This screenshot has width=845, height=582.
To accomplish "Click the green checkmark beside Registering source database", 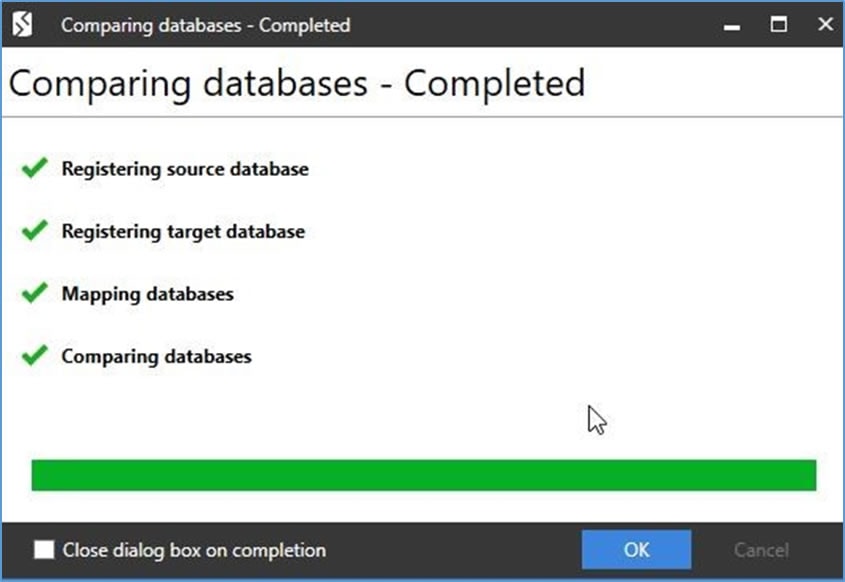I will coord(34,168).
